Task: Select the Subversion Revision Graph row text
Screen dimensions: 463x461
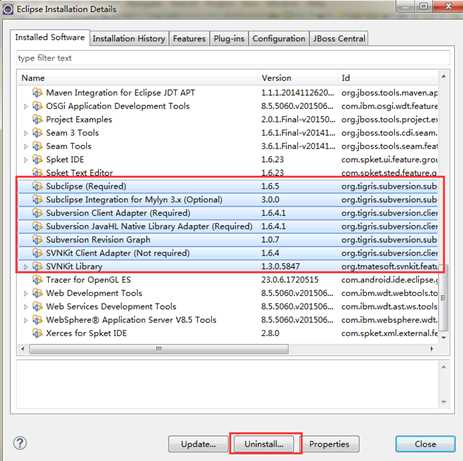Action: click(x=98, y=240)
